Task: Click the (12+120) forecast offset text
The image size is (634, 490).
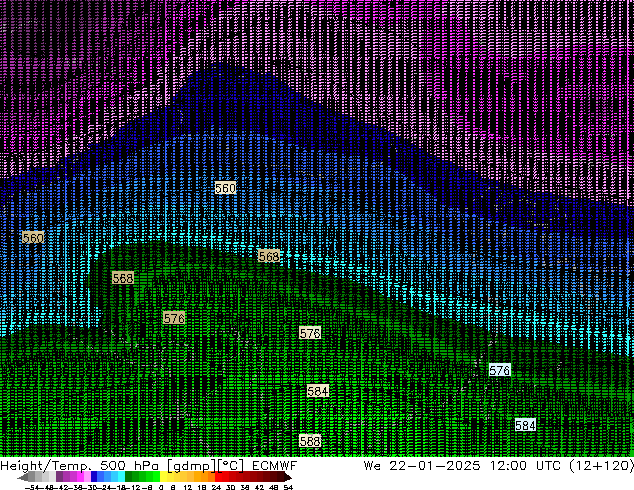Action: click(602, 466)
